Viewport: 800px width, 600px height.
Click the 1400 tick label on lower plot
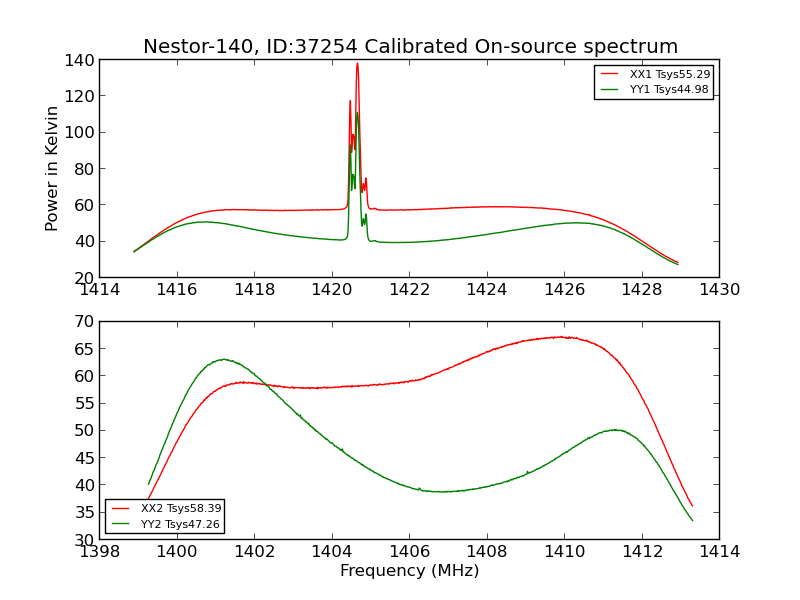[x=177, y=551]
